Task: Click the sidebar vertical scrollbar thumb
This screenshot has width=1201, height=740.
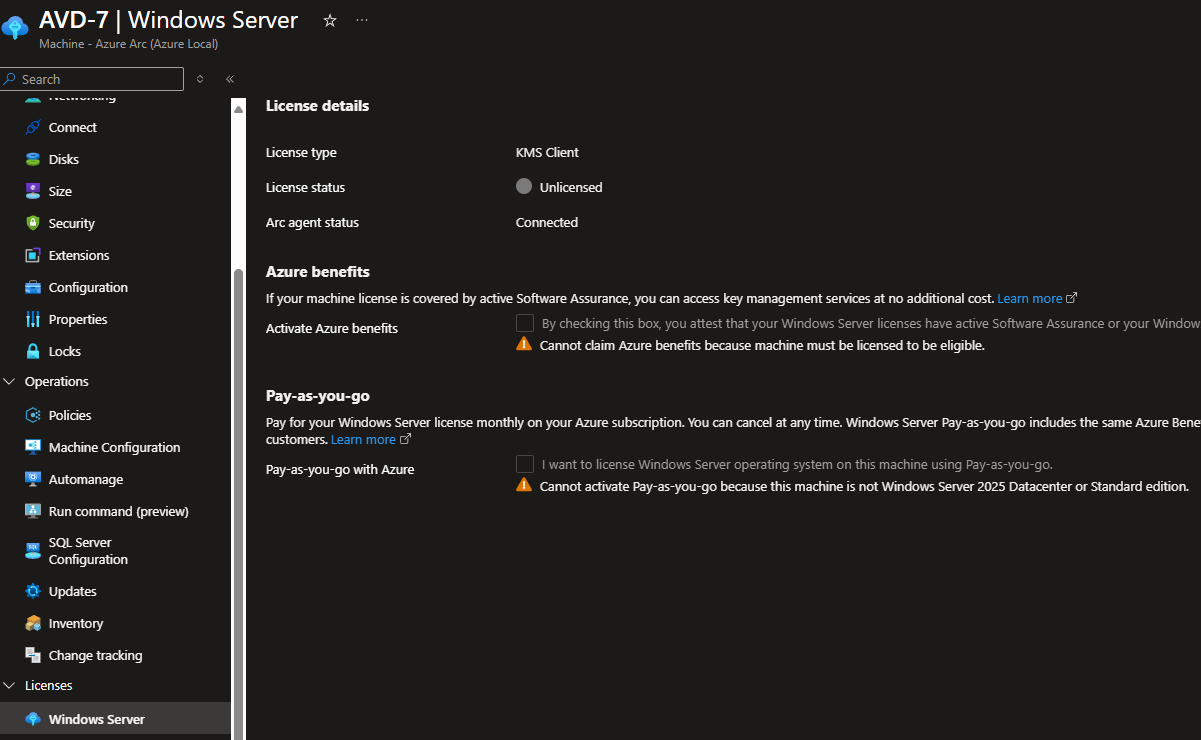Action: pyautogui.click(x=238, y=505)
